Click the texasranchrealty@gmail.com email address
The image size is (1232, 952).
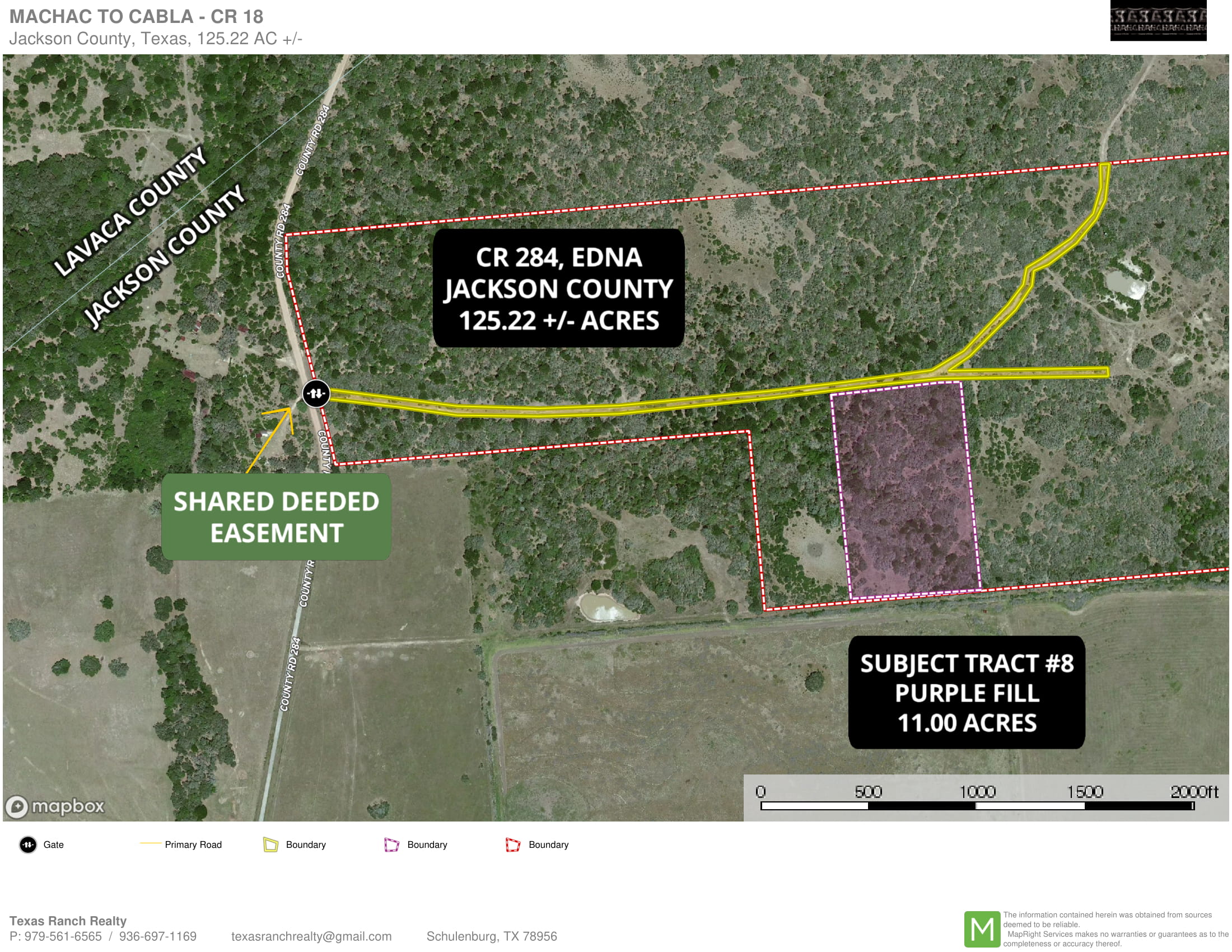[311, 936]
